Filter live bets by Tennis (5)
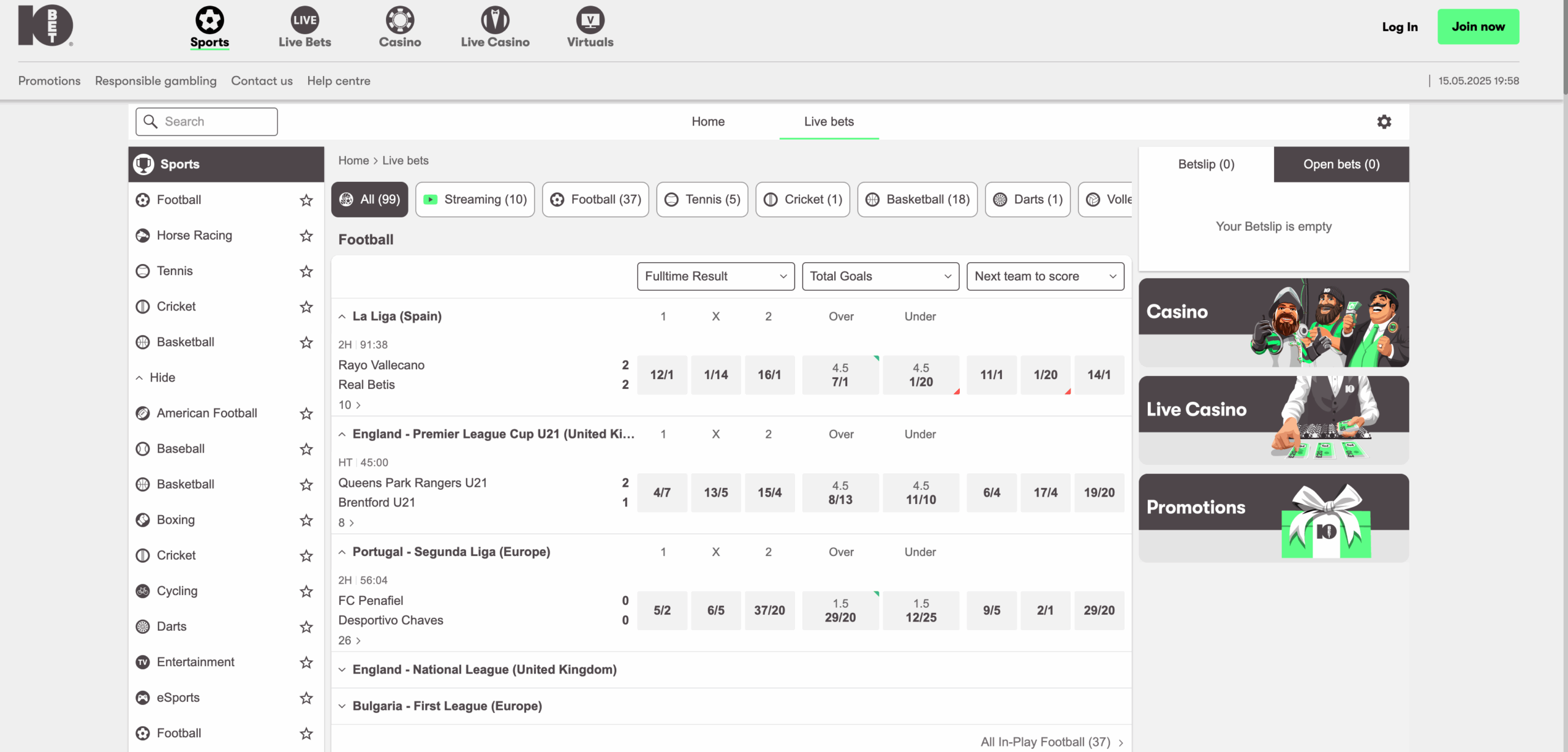The image size is (1568, 752). (702, 200)
